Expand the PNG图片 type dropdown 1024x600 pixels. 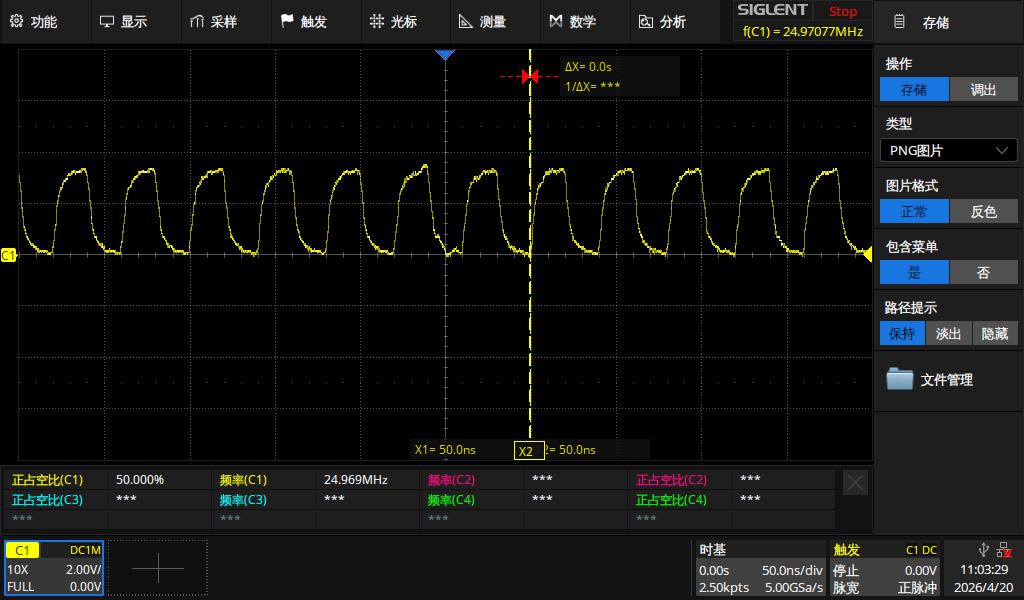pos(948,150)
